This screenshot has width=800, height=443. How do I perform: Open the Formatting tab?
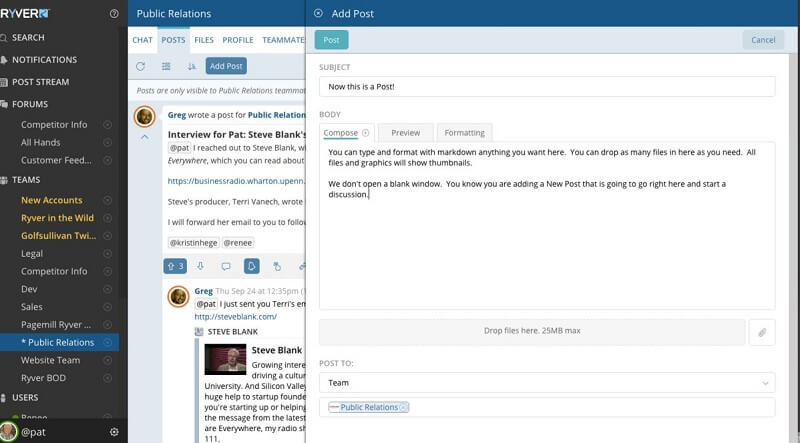pos(464,133)
